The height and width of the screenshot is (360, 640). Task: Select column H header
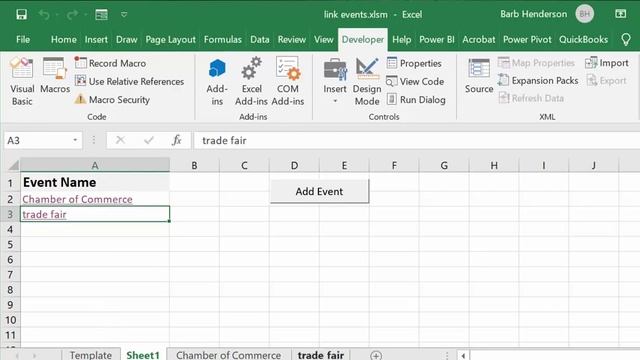[494, 165]
